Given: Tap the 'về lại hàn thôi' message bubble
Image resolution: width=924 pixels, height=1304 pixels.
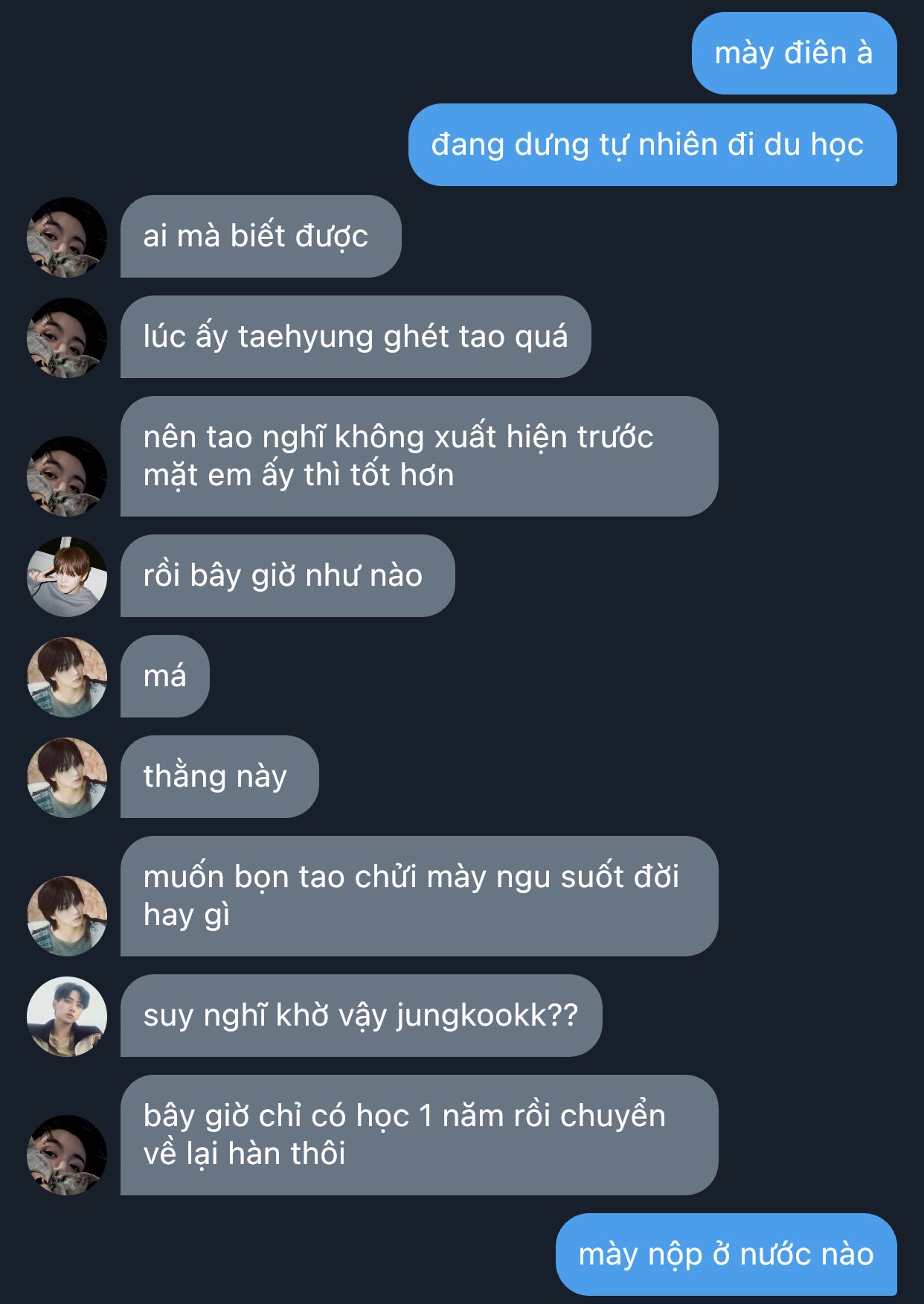Looking at the screenshot, I should (x=420, y=1135).
